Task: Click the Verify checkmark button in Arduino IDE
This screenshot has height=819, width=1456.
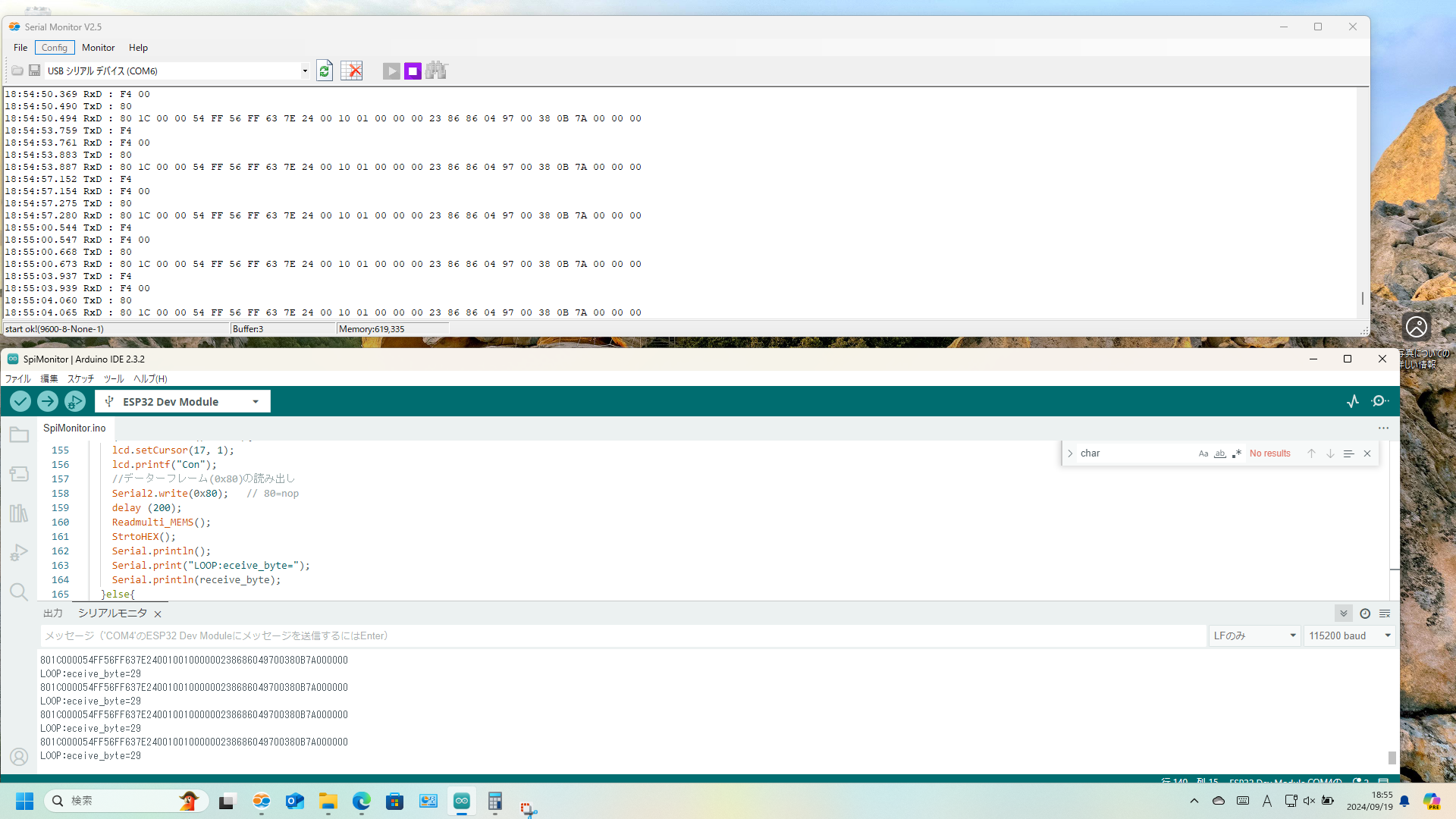Action: point(20,401)
